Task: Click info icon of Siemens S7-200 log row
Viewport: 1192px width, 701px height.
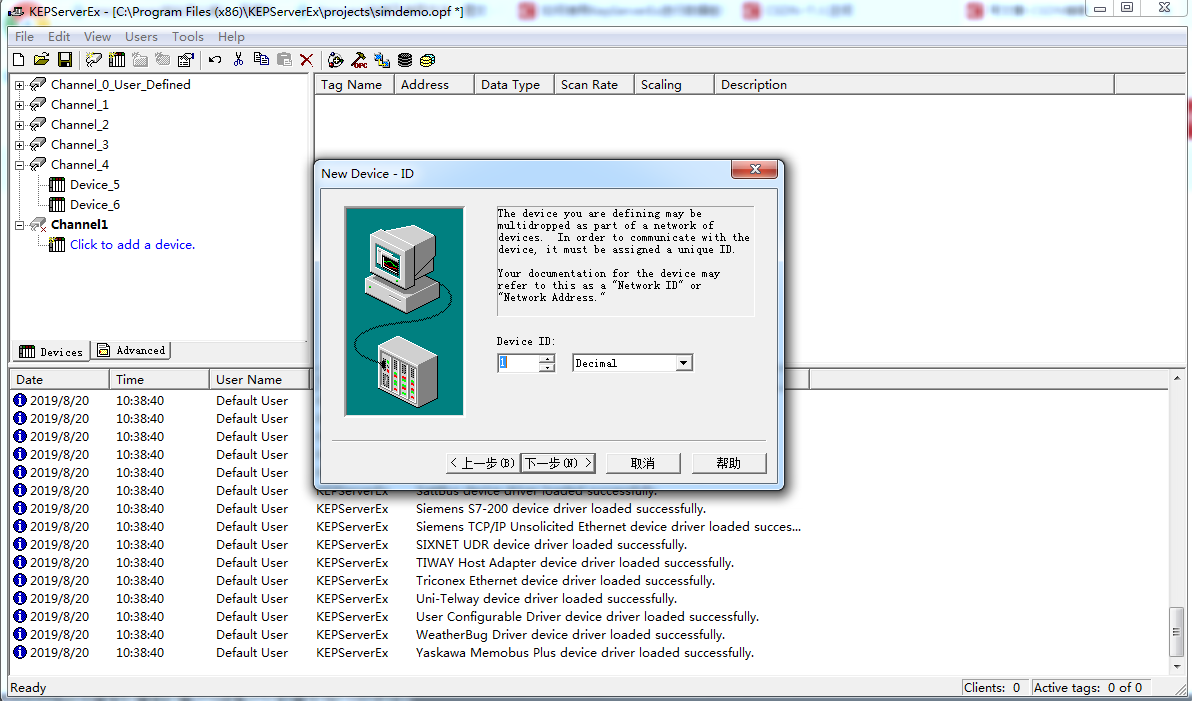Action: click(20, 508)
